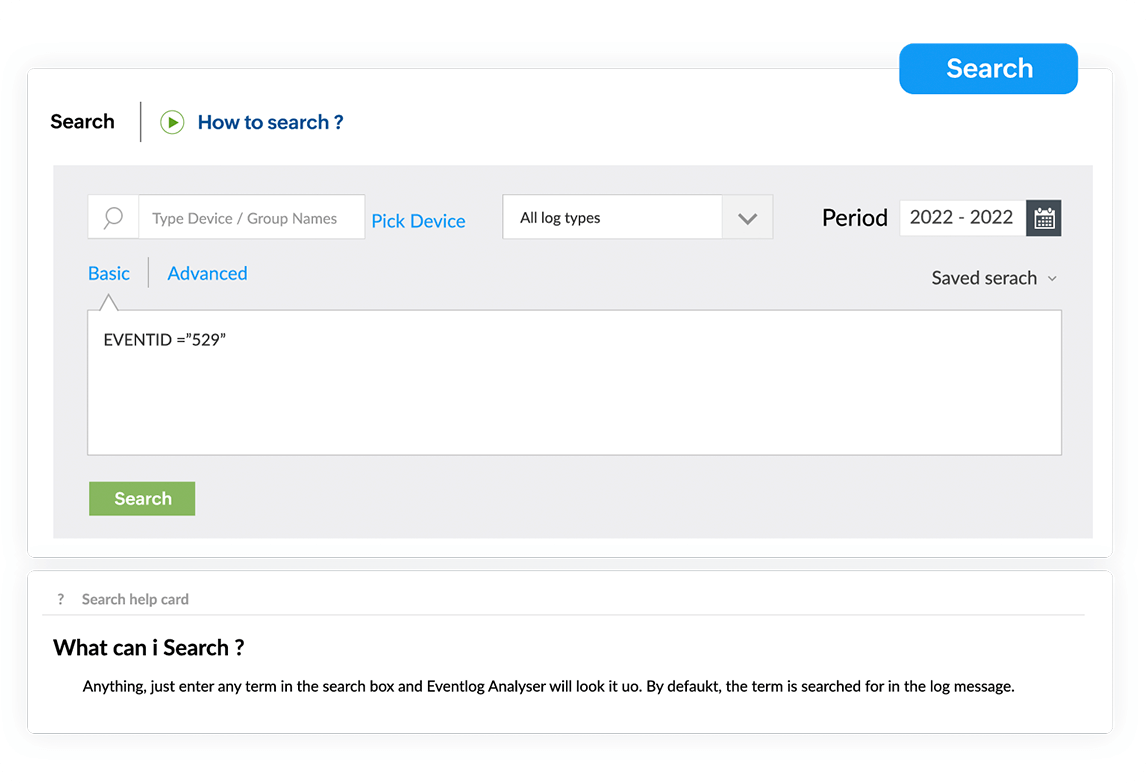The height and width of the screenshot is (783, 1146).
Task: Click the play icon beside How to search
Action: pos(172,122)
